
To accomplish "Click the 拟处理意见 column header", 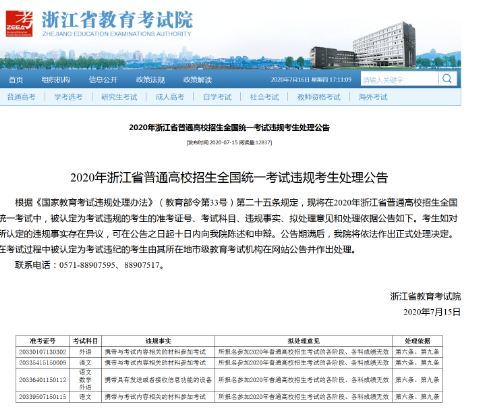I will 303,341.
